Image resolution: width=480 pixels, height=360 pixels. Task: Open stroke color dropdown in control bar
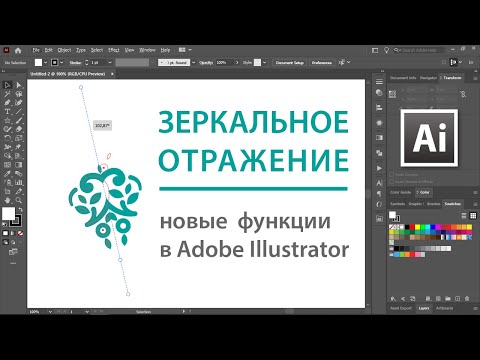(61, 62)
